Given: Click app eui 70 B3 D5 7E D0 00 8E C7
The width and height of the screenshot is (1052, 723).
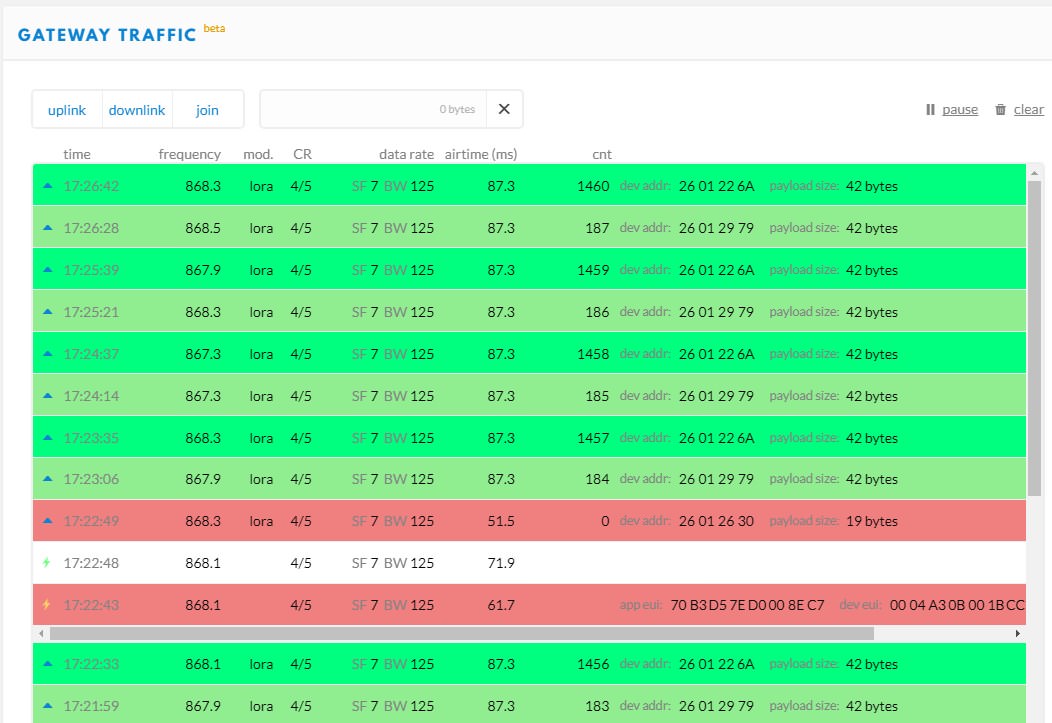Looking at the screenshot, I should [747, 604].
